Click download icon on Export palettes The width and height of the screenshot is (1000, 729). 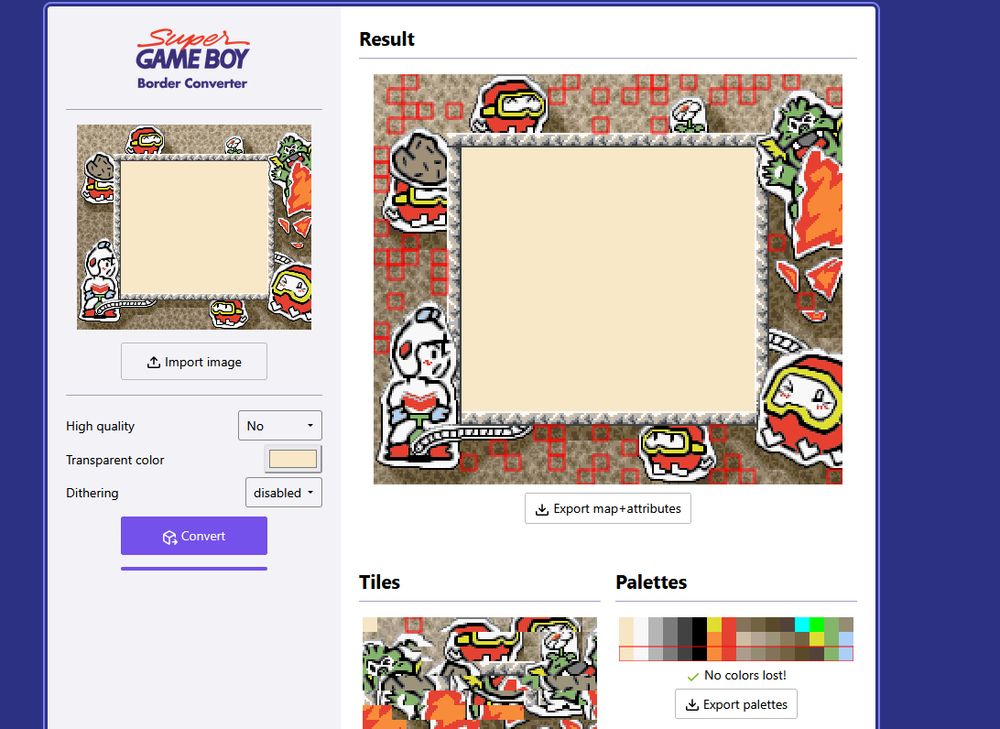[x=692, y=705]
